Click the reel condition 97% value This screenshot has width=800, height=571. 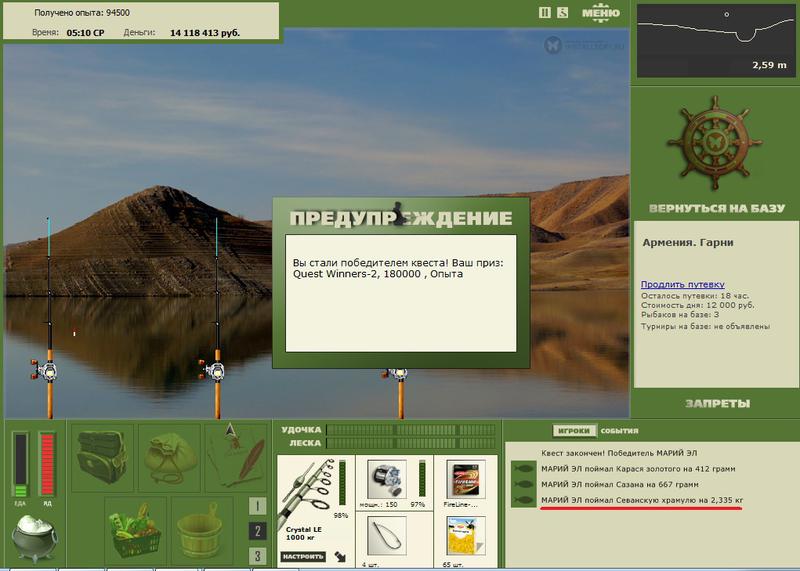(x=418, y=504)
